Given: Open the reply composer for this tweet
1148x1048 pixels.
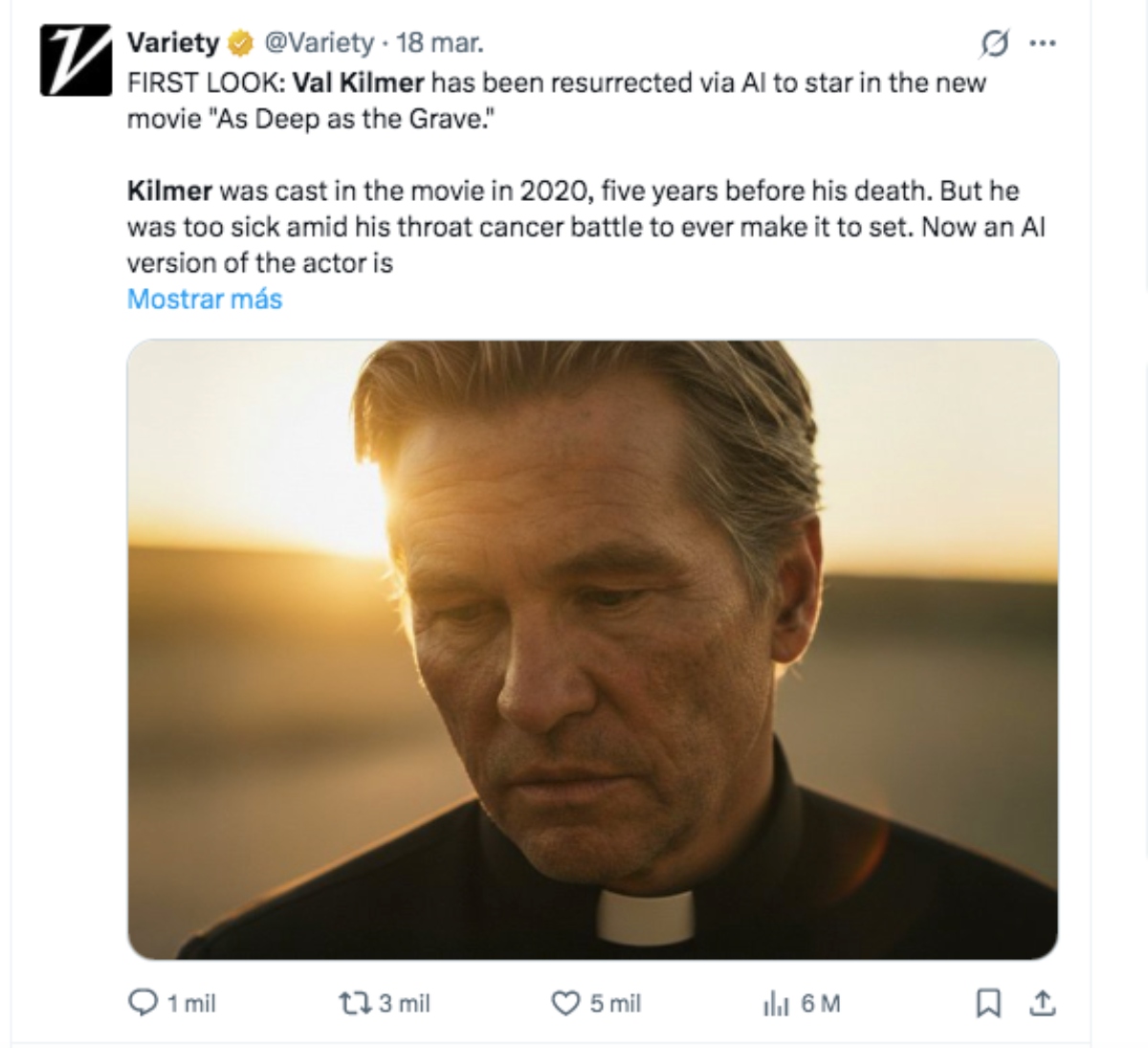Looking at the screenshot, I should 142,1004.
